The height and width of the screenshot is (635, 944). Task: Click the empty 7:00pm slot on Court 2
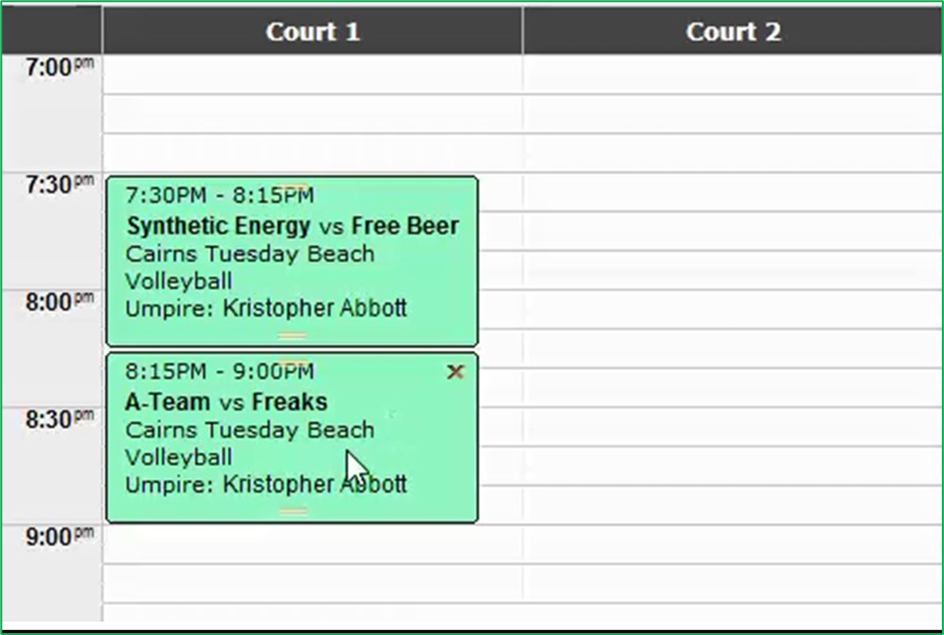coord(733,75)
